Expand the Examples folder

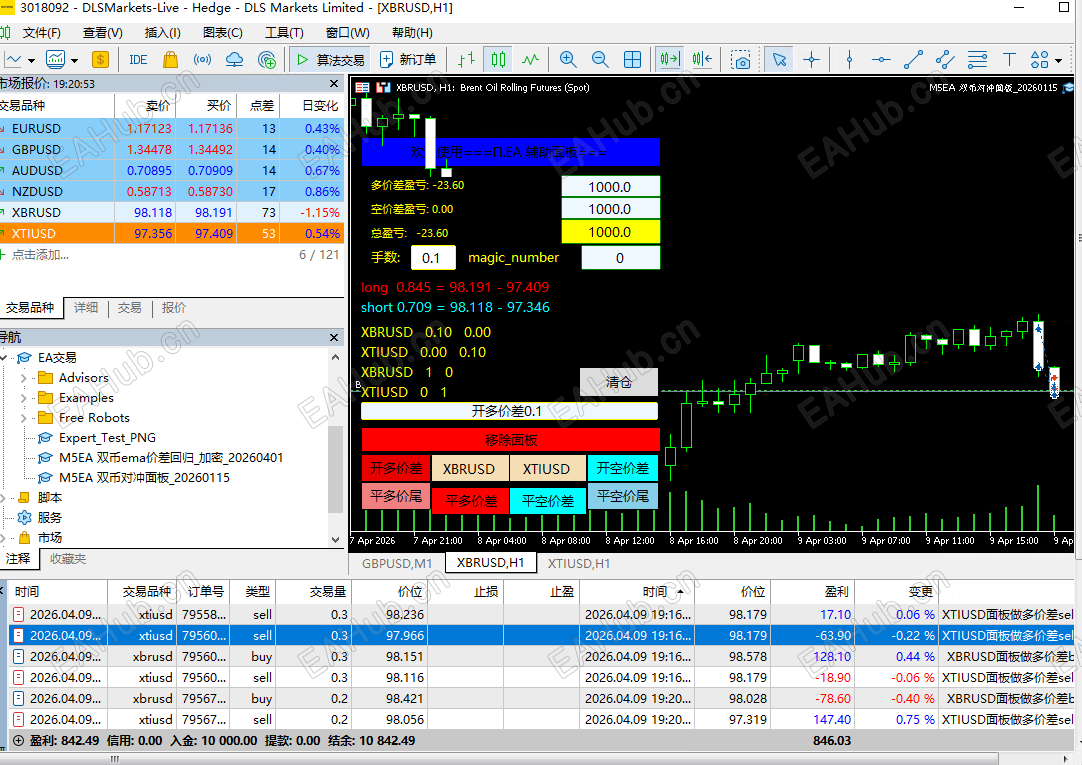(x=23, y=398)
